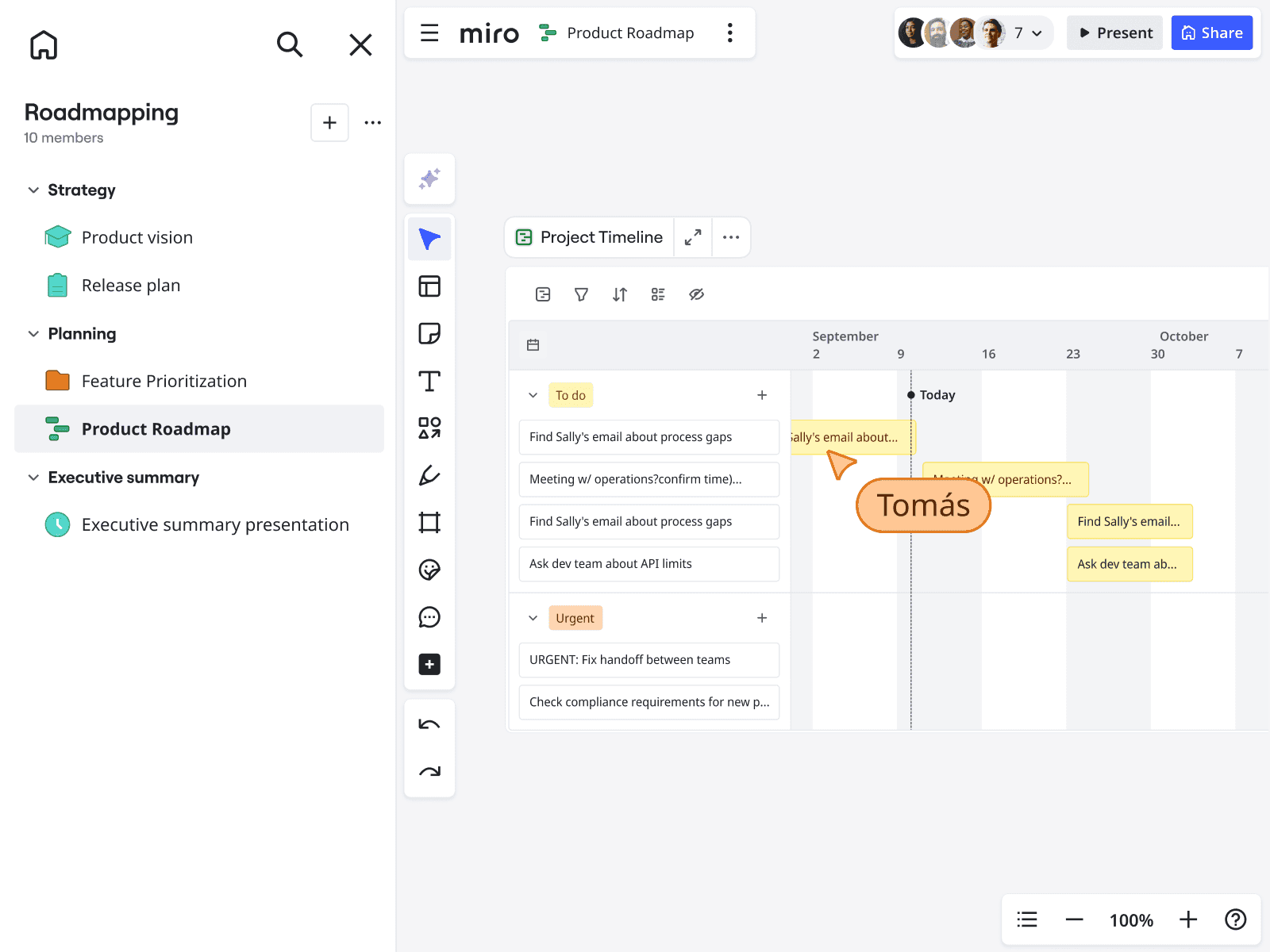This screenshot has width=1270, height=952.
Task: Open collaborators list dropdown showing 7
Action: (x=1028, y=33)
